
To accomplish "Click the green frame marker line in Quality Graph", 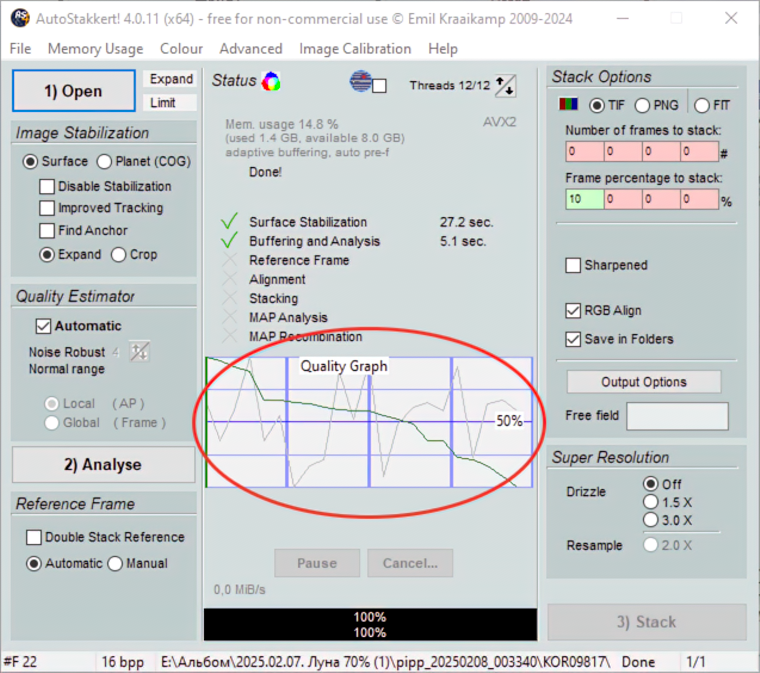I will 206,422.
